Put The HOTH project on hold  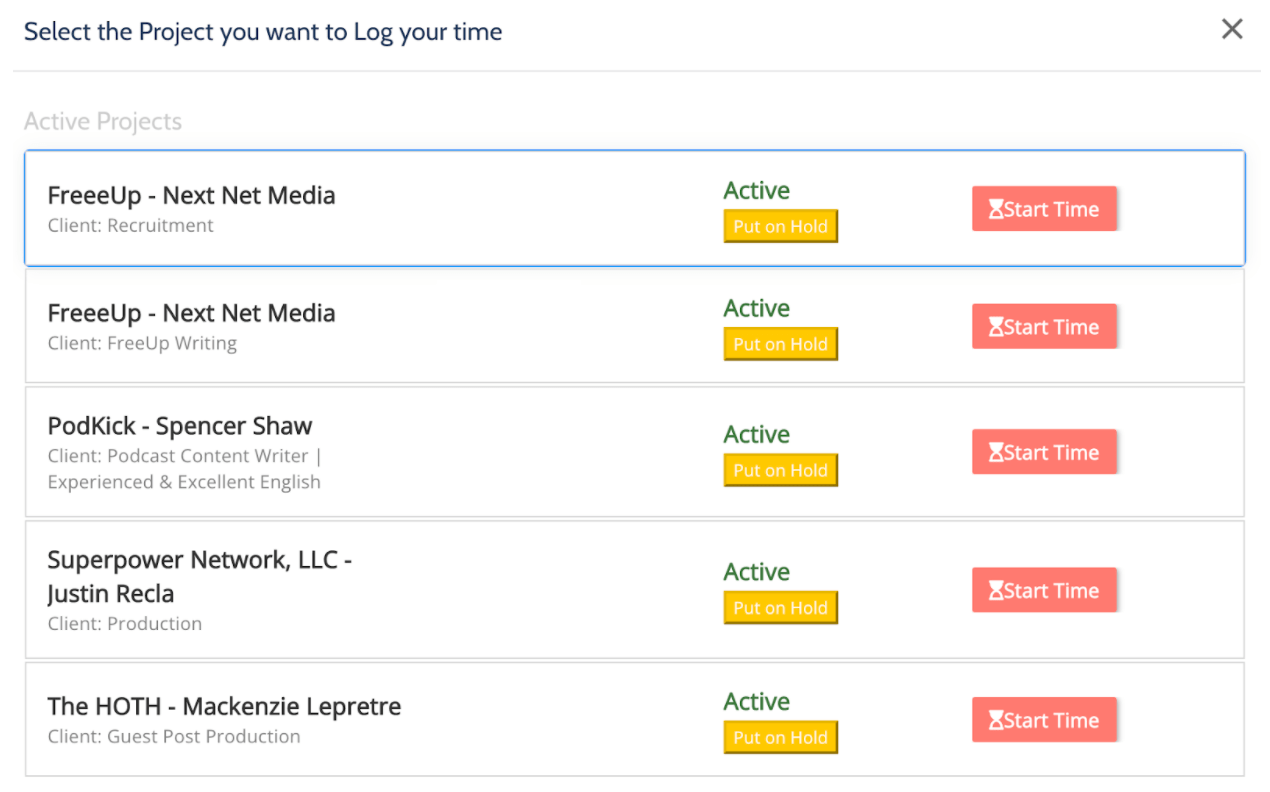[x=780, y=737]
